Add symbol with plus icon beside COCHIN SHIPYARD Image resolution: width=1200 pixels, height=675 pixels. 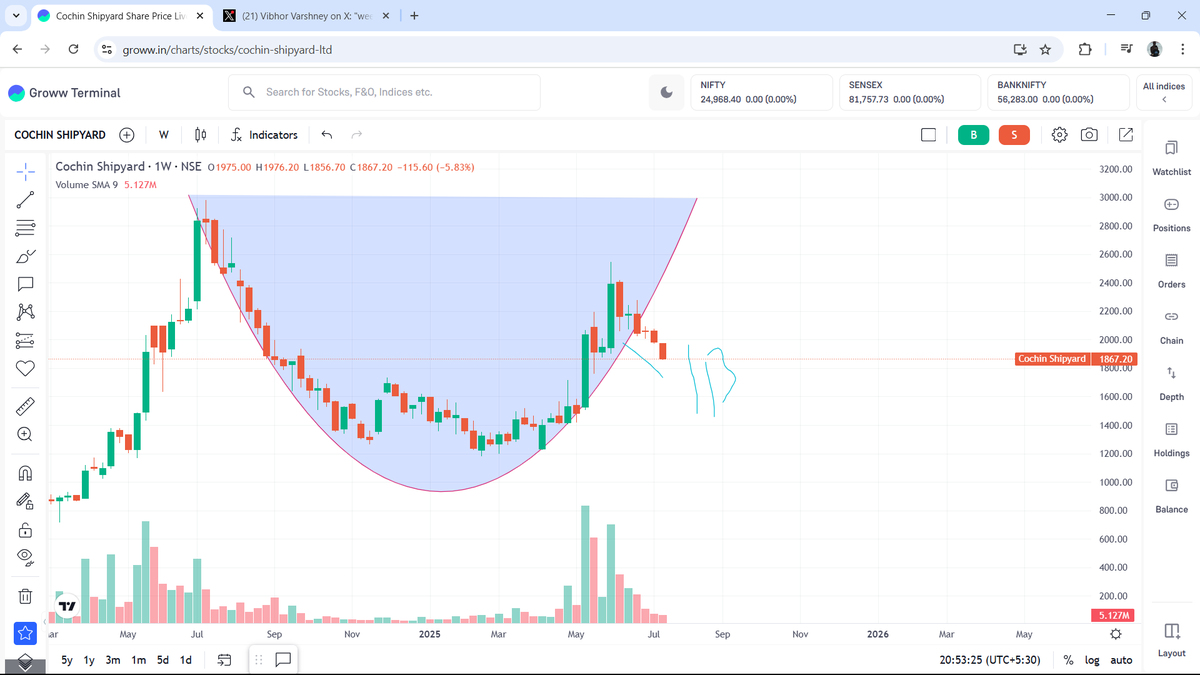point(127,135)
